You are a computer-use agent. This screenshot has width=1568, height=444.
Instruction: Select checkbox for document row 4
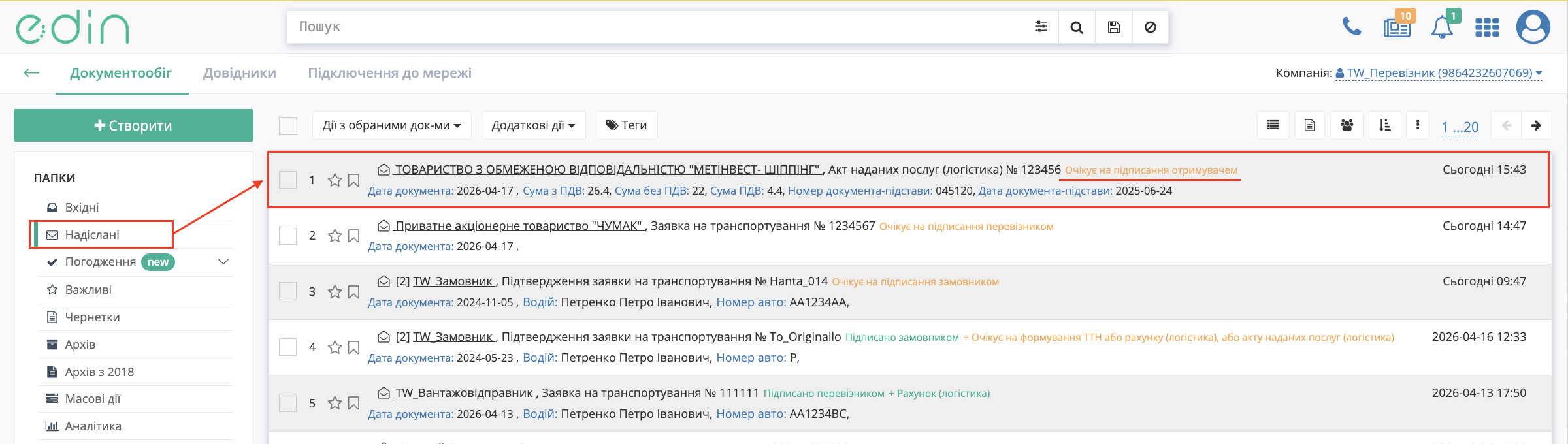(288, 347)
